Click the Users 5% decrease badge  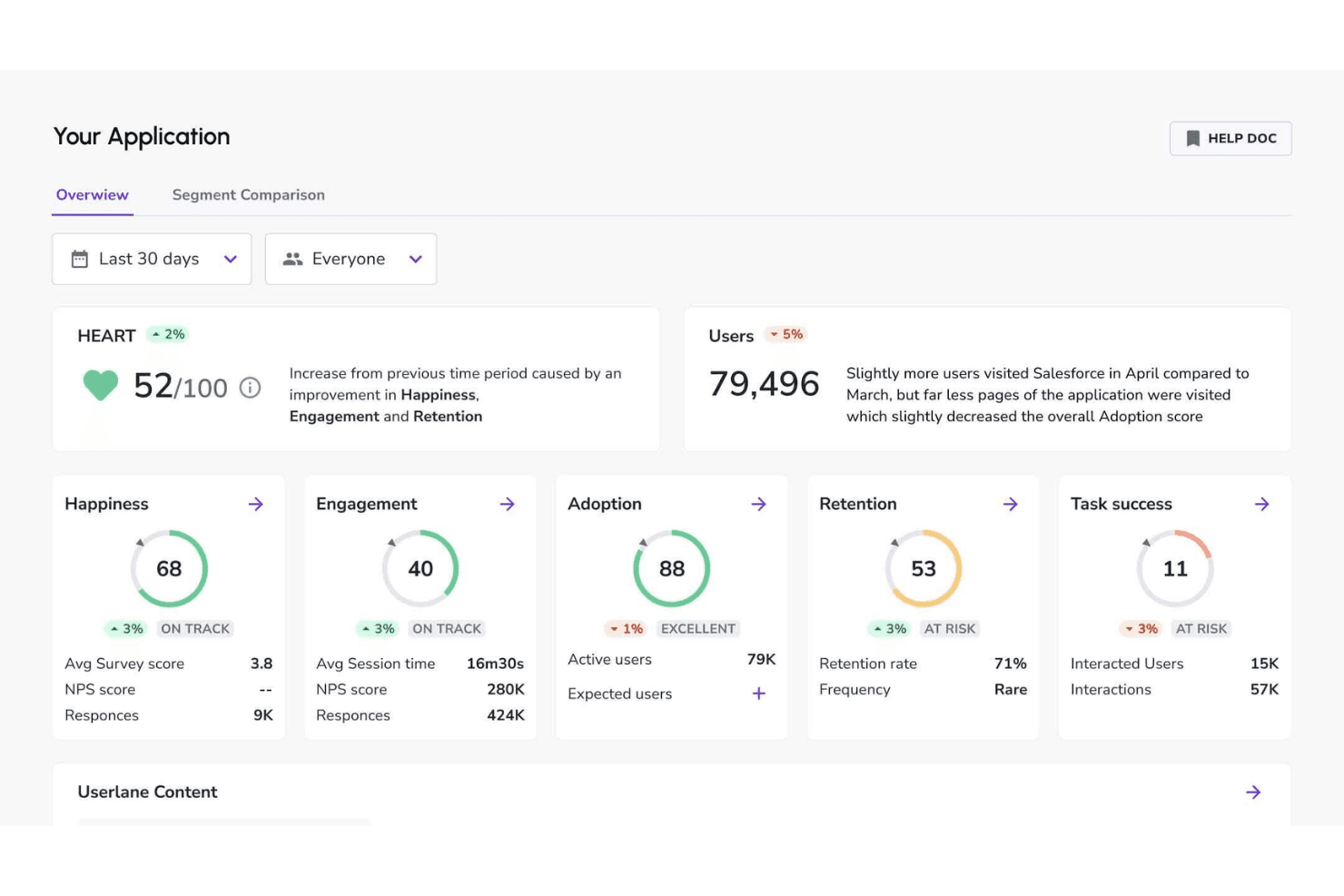click(786, 334)
